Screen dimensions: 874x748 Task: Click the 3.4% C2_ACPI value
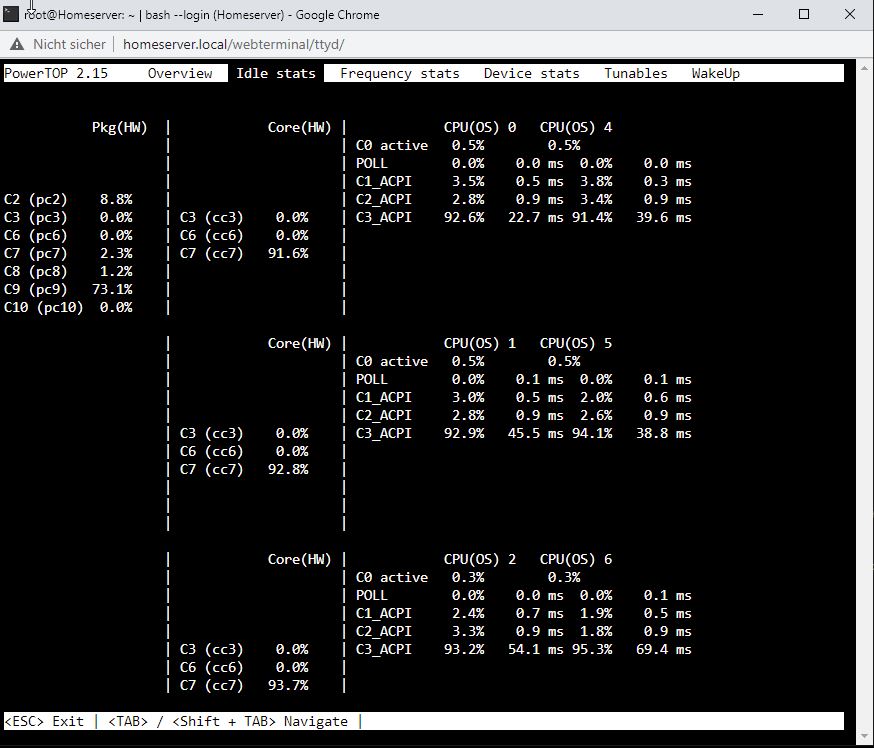coord(596,200)
